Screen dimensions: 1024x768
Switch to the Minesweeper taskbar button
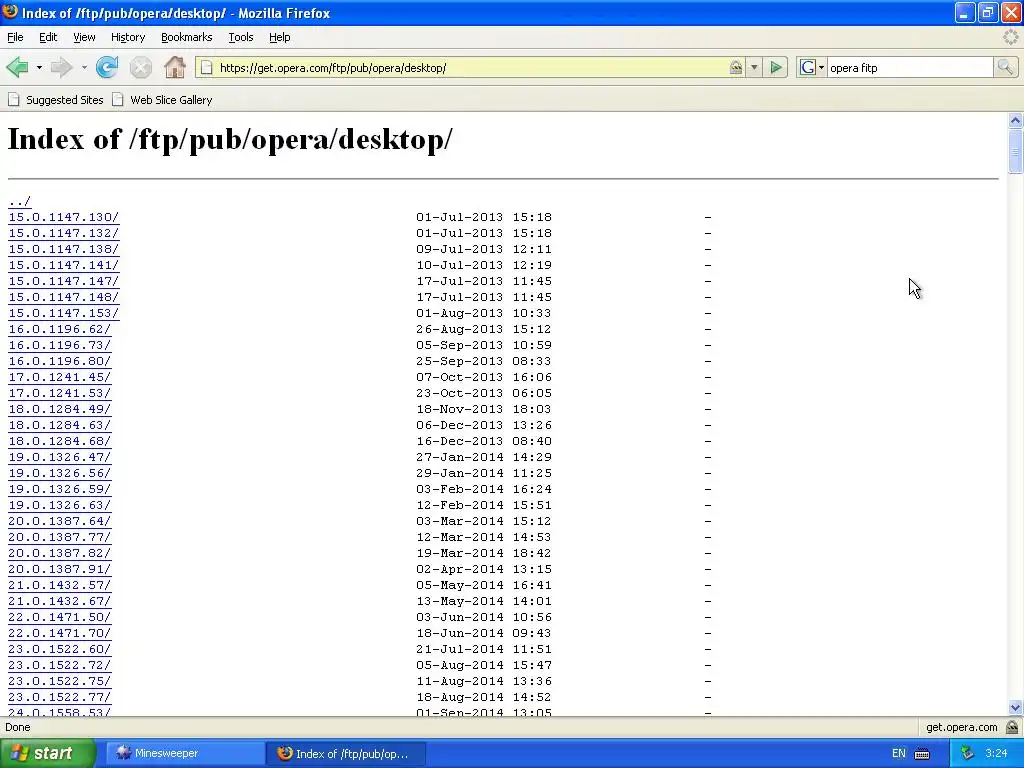[x=184, y=754]
